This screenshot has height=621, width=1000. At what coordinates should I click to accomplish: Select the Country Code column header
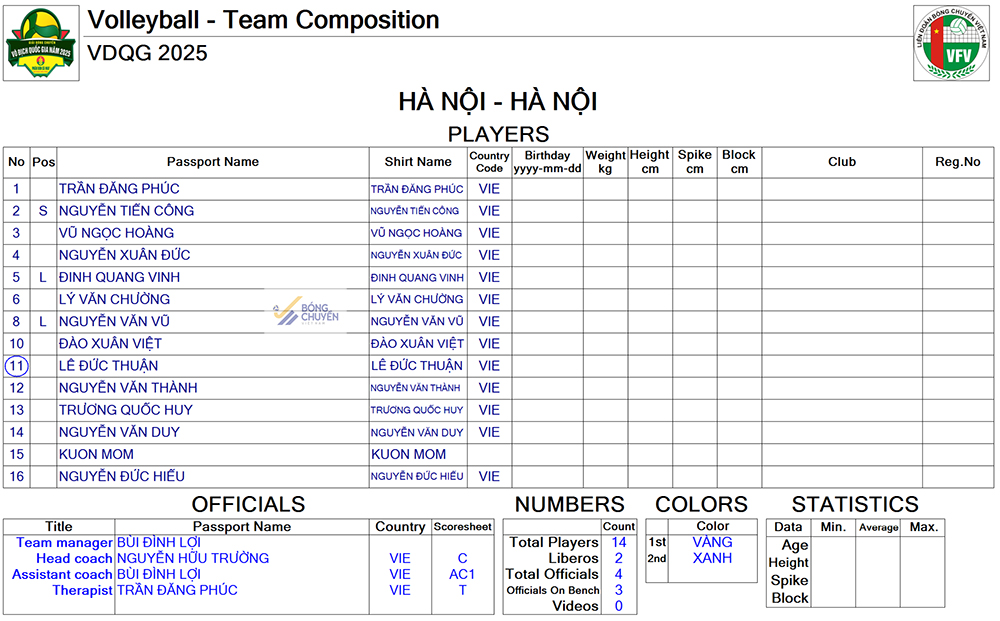tap(489, 162)
